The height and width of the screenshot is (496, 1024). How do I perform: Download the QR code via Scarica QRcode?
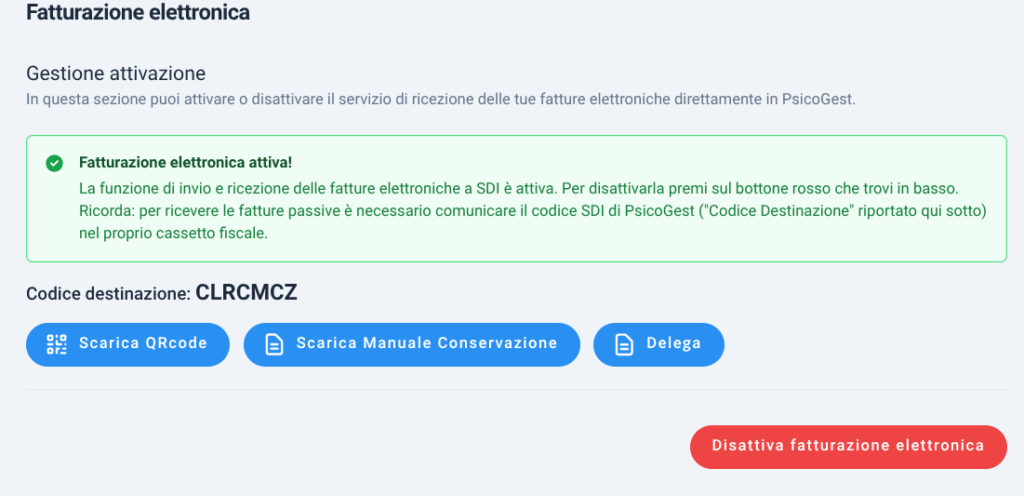[x=128, y=345]
